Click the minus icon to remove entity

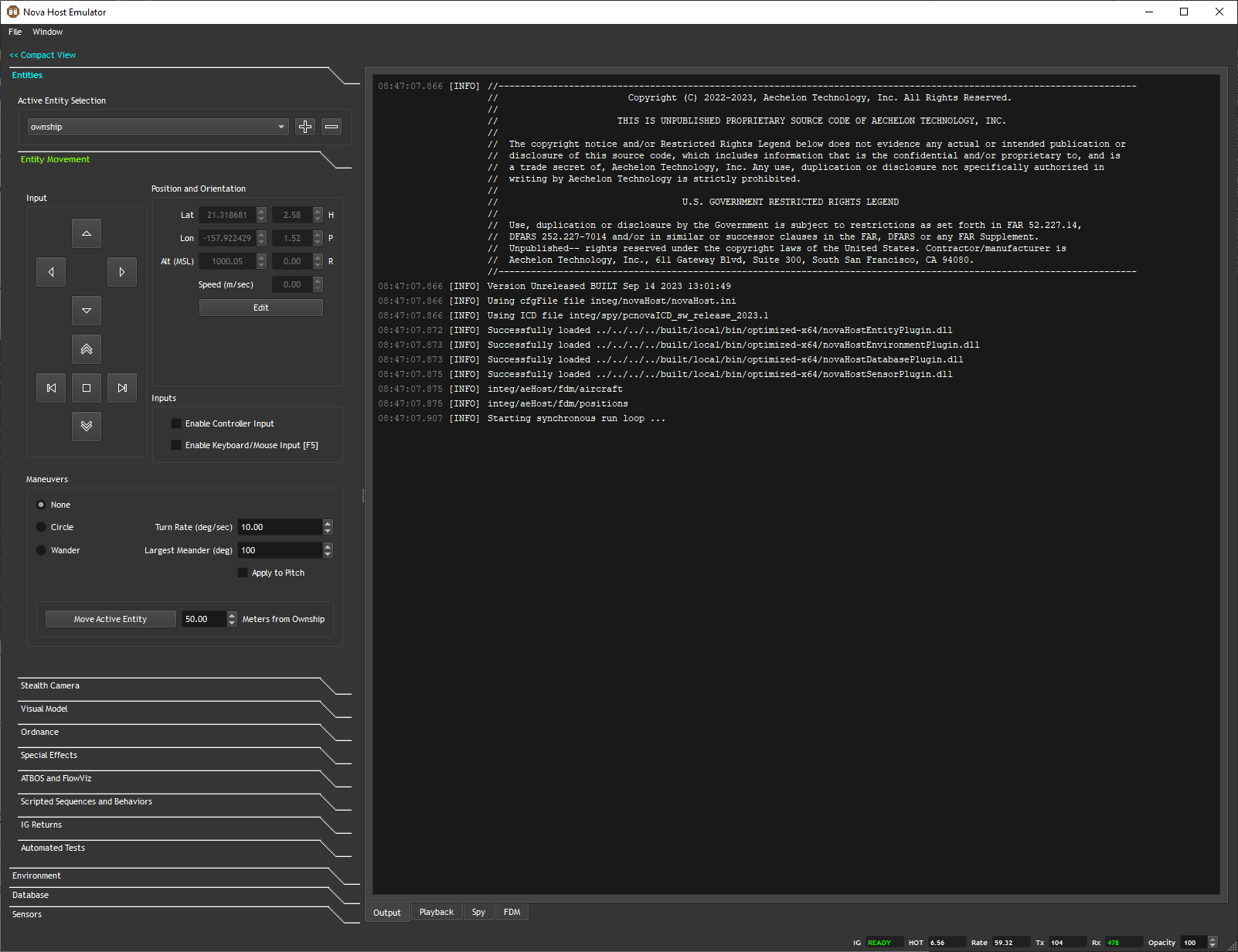[332, 127]
